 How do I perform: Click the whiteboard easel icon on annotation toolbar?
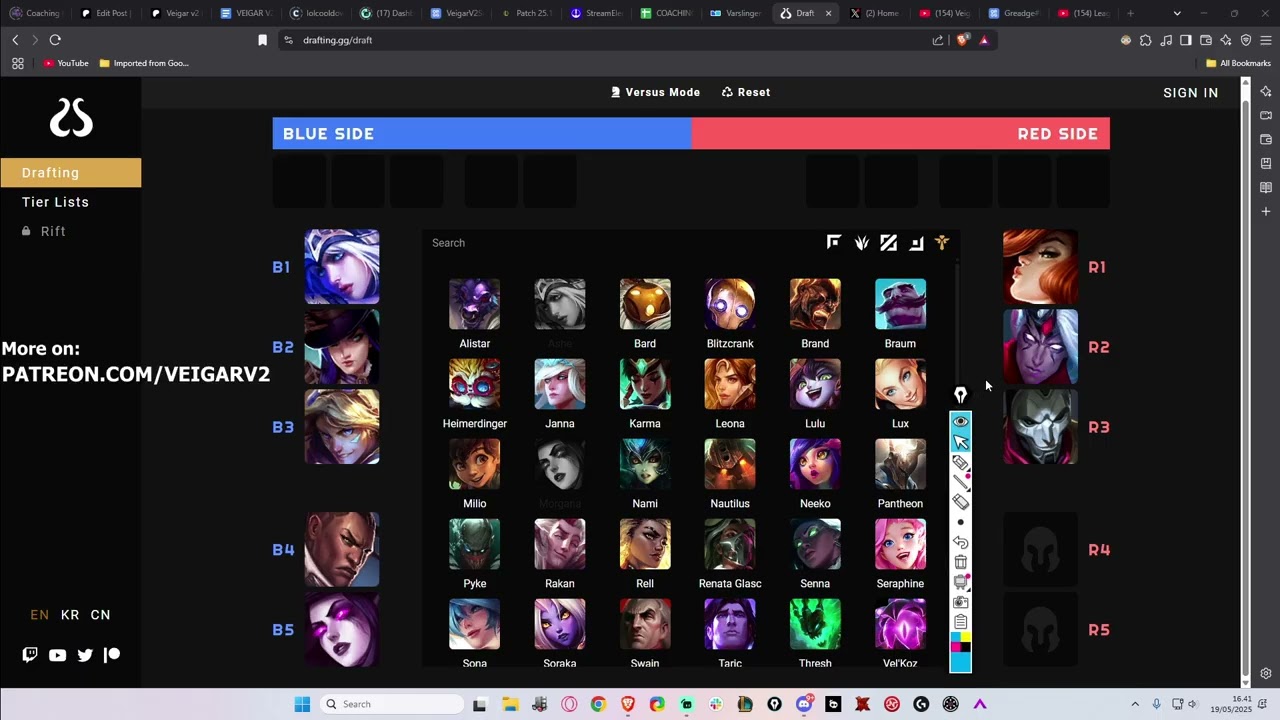click(960, 582)
